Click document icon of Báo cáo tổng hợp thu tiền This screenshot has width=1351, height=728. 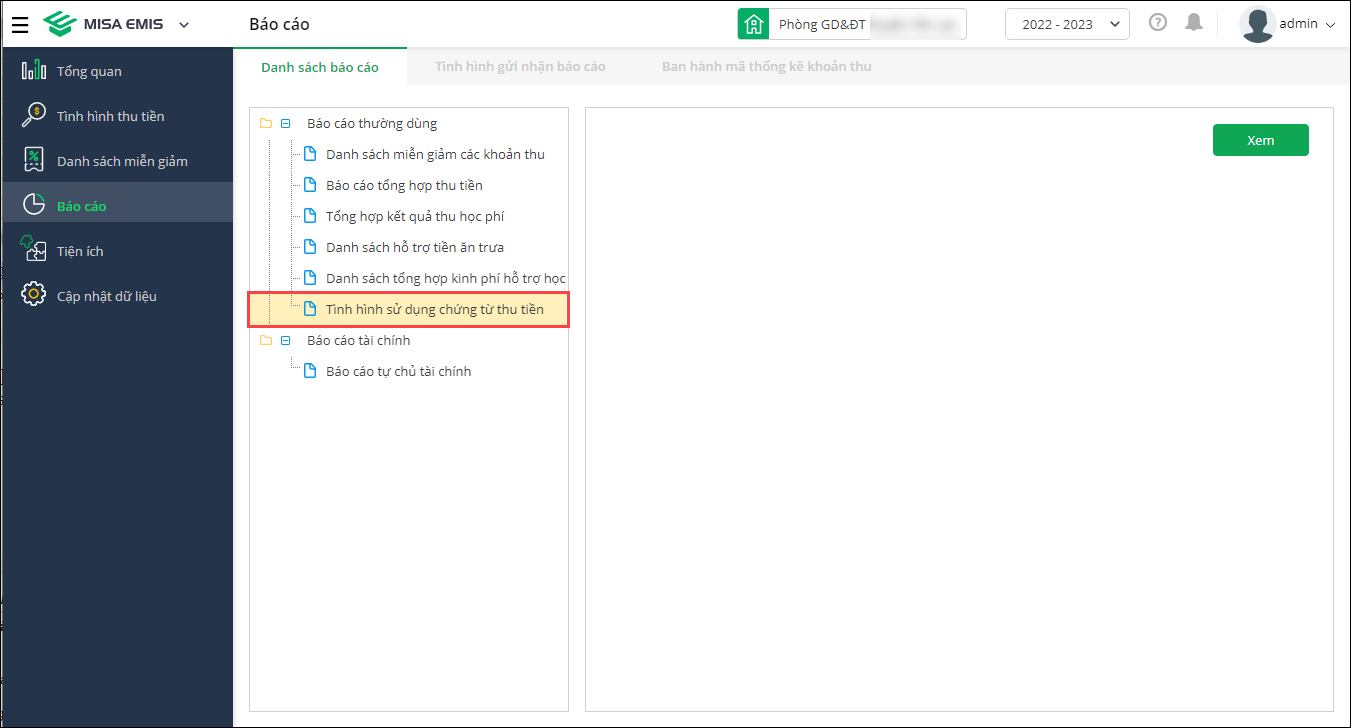(309, 185)
